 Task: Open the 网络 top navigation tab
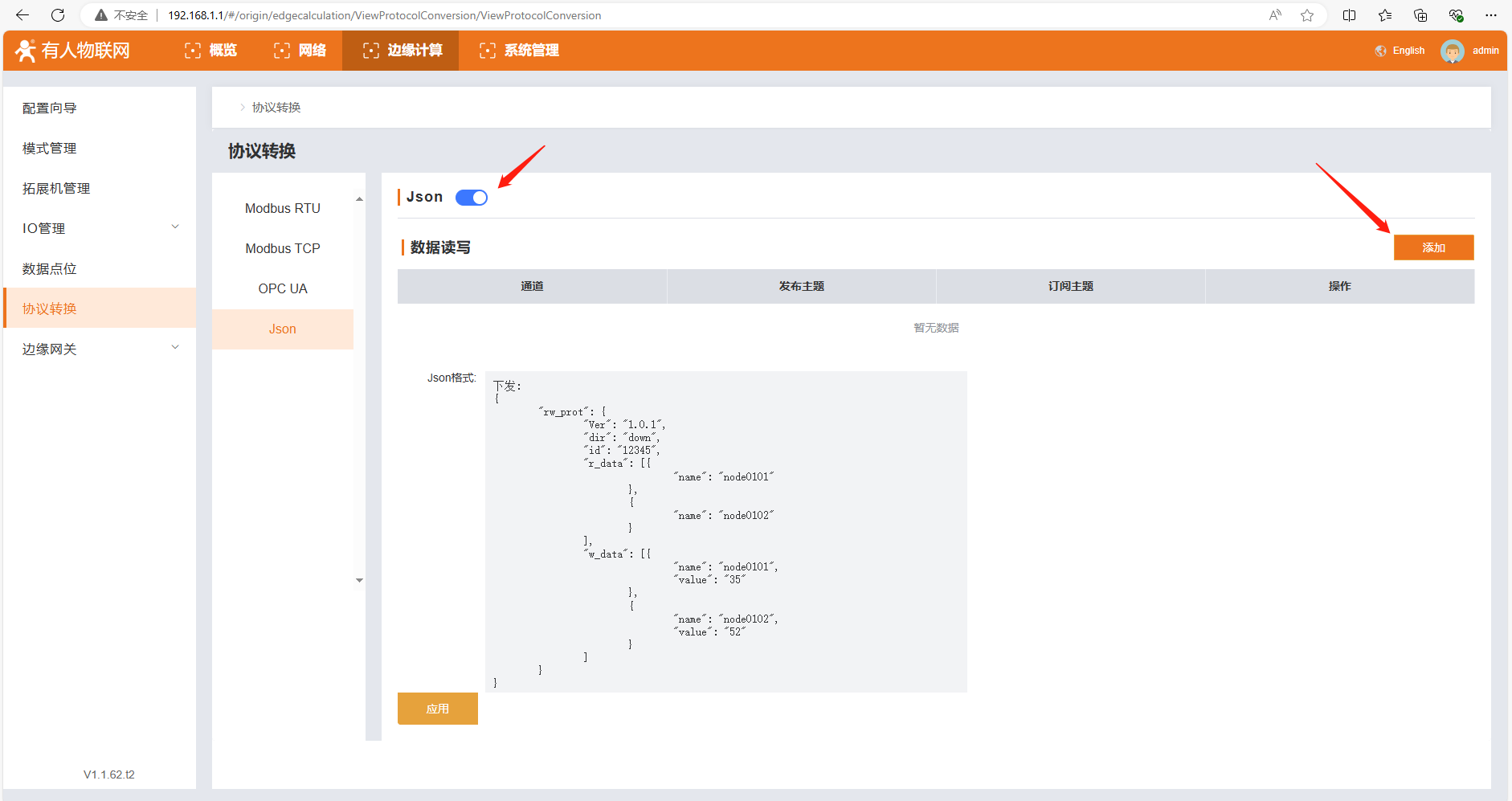coord(300,51)
